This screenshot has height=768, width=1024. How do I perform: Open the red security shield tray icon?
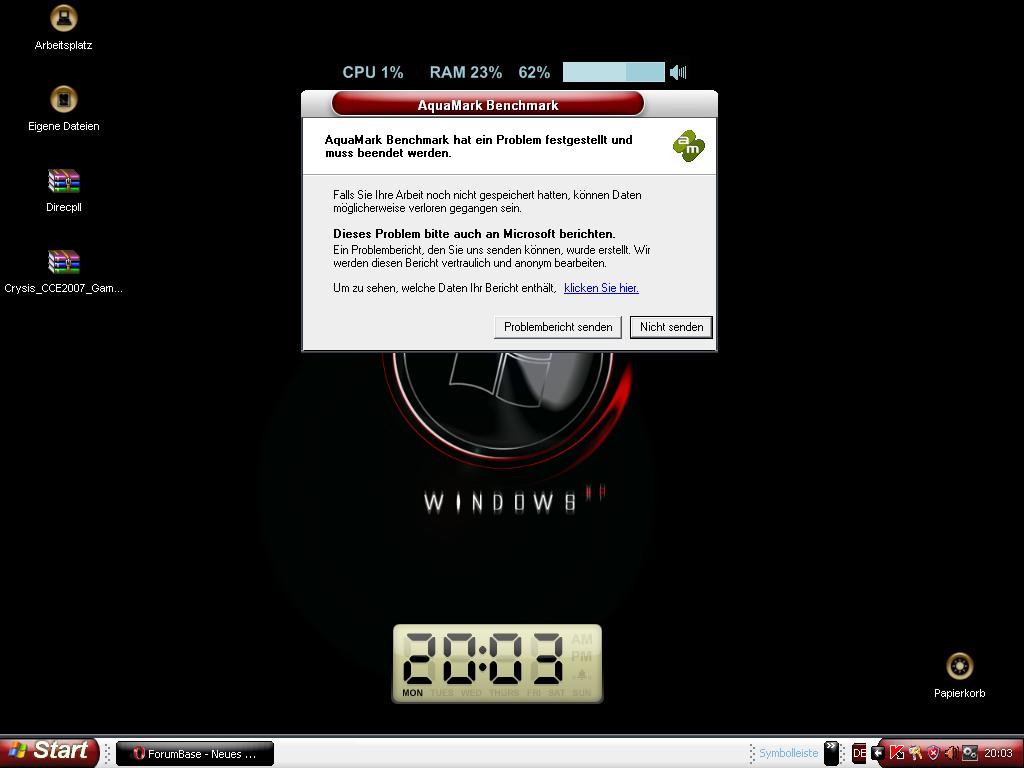coord(933,753)
